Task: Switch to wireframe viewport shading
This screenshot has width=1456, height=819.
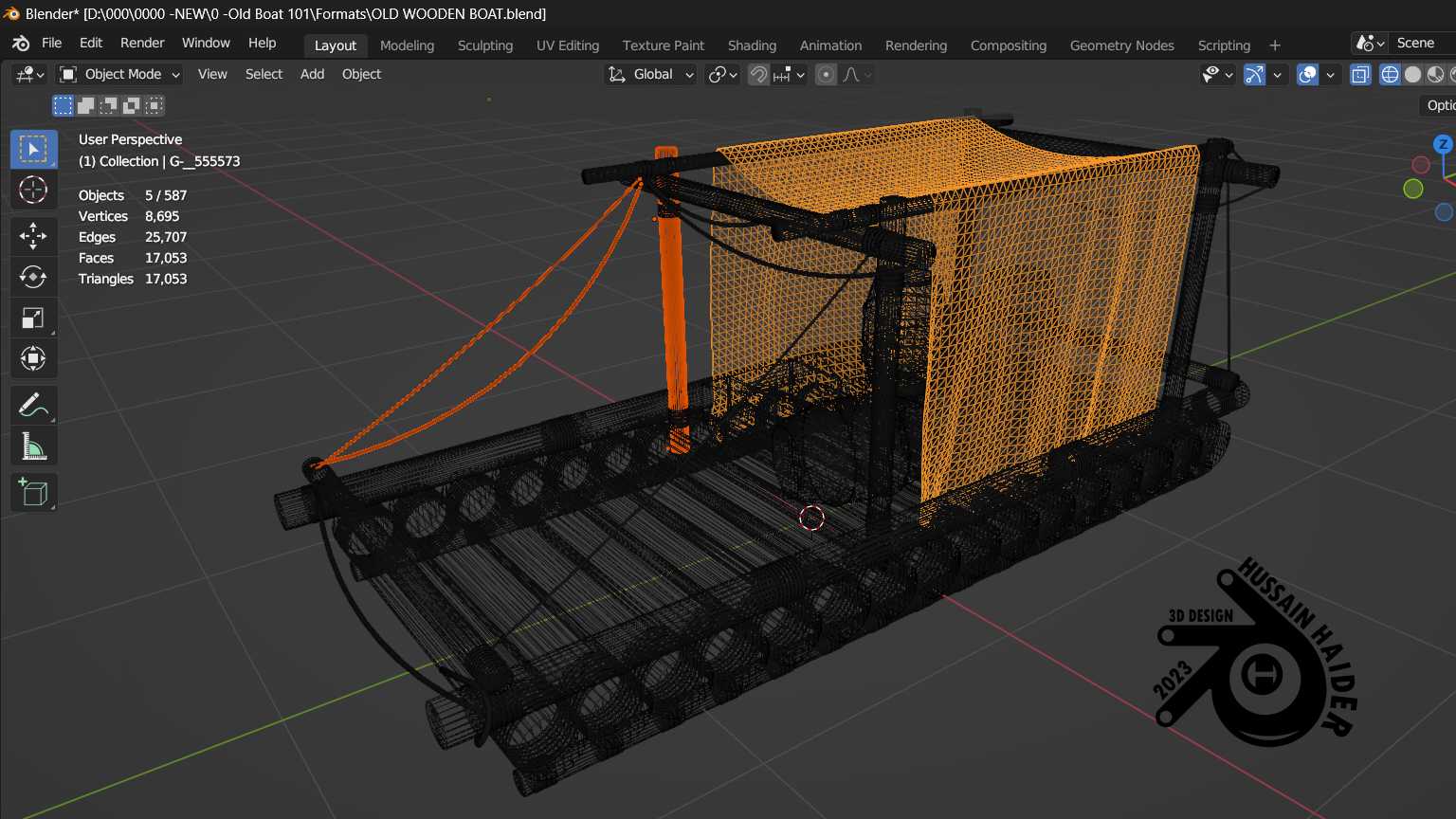Action: (x=1390, y=74)
